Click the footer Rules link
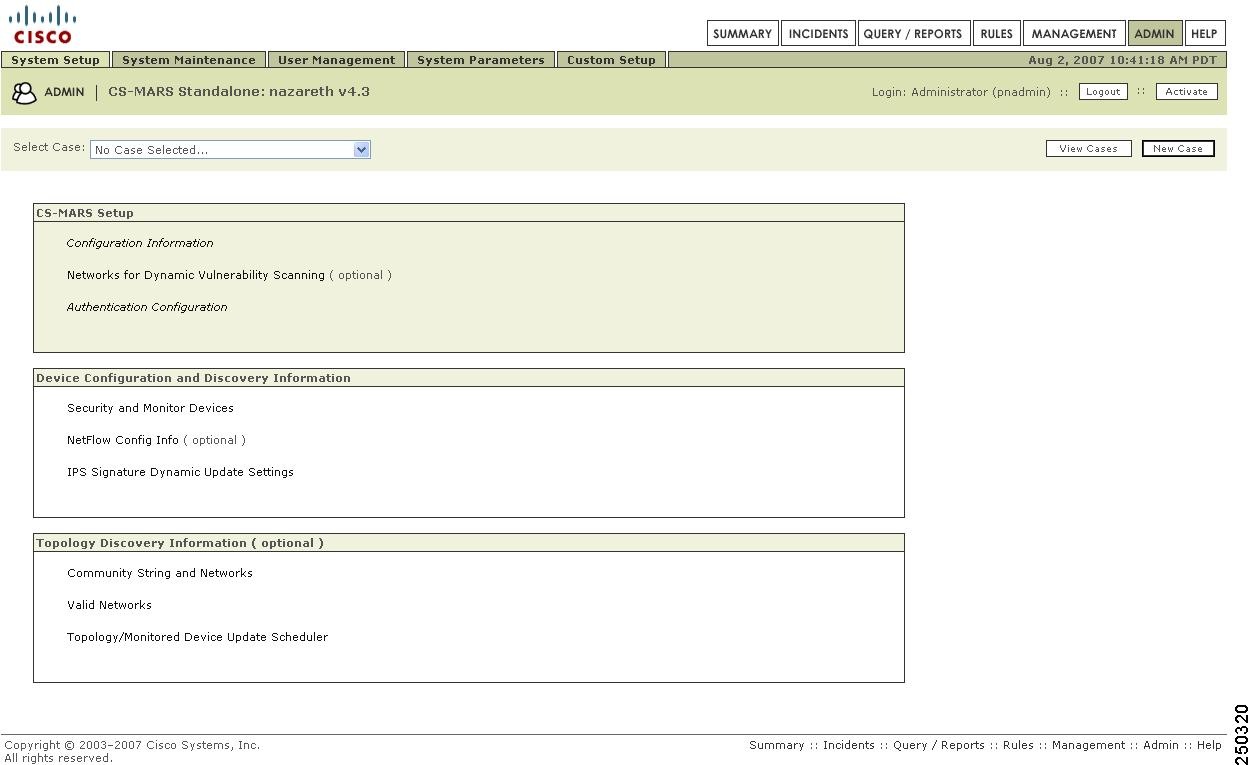This screenshot has height=765, width=1250. click(x=1018, y=745)
